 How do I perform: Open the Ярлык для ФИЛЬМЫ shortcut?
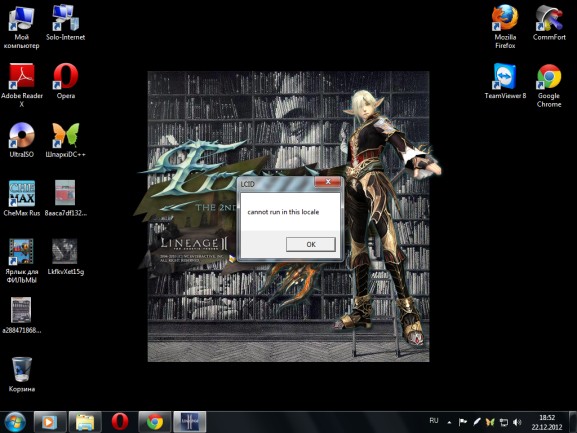(x=21, y=260)
